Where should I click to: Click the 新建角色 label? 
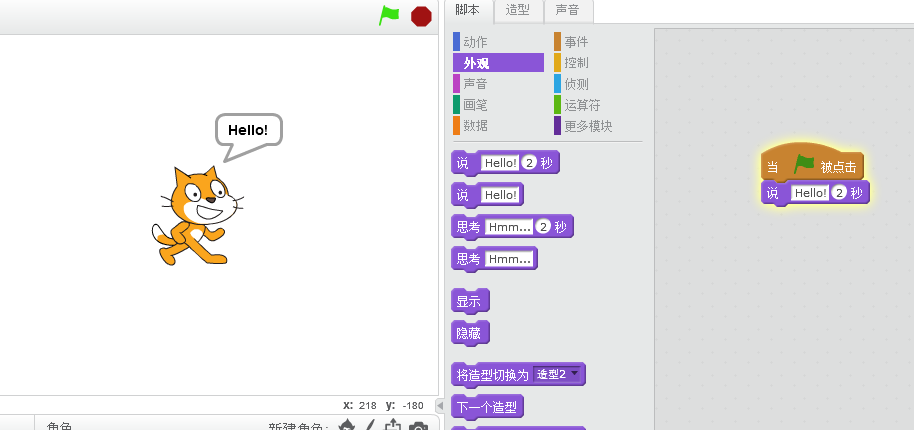click(299, 427)
